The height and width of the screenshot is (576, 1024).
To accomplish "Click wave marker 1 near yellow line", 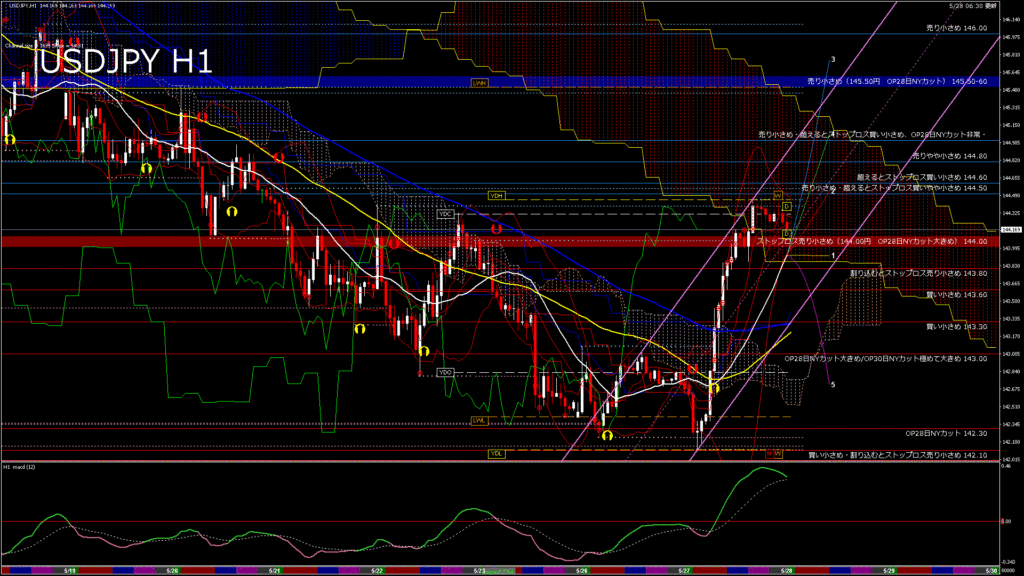I will coord(833,255).
